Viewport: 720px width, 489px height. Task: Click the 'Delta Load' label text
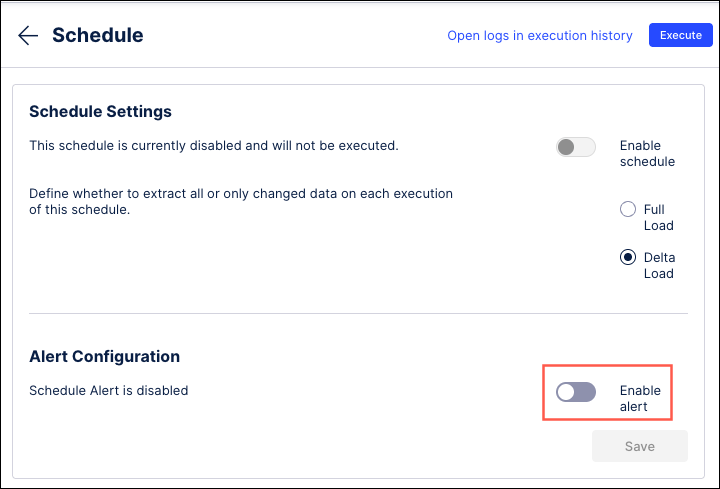(x=658, y=265)
